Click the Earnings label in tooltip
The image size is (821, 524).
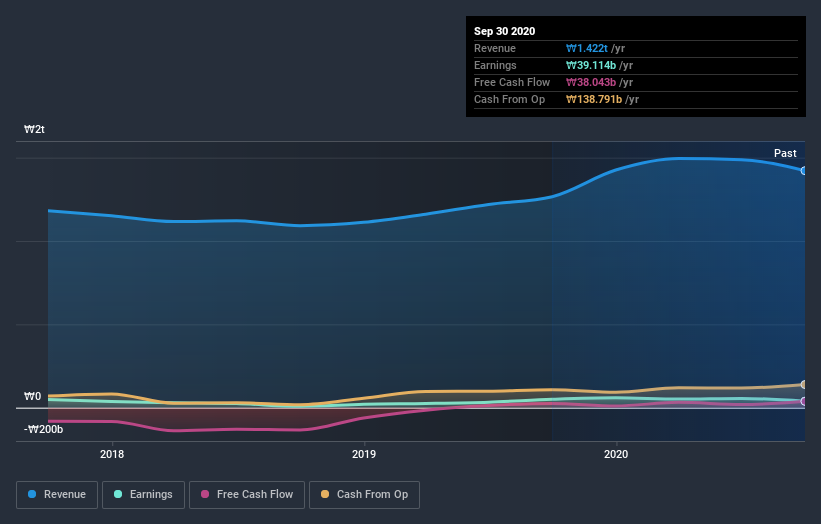(x=495, y=65)
